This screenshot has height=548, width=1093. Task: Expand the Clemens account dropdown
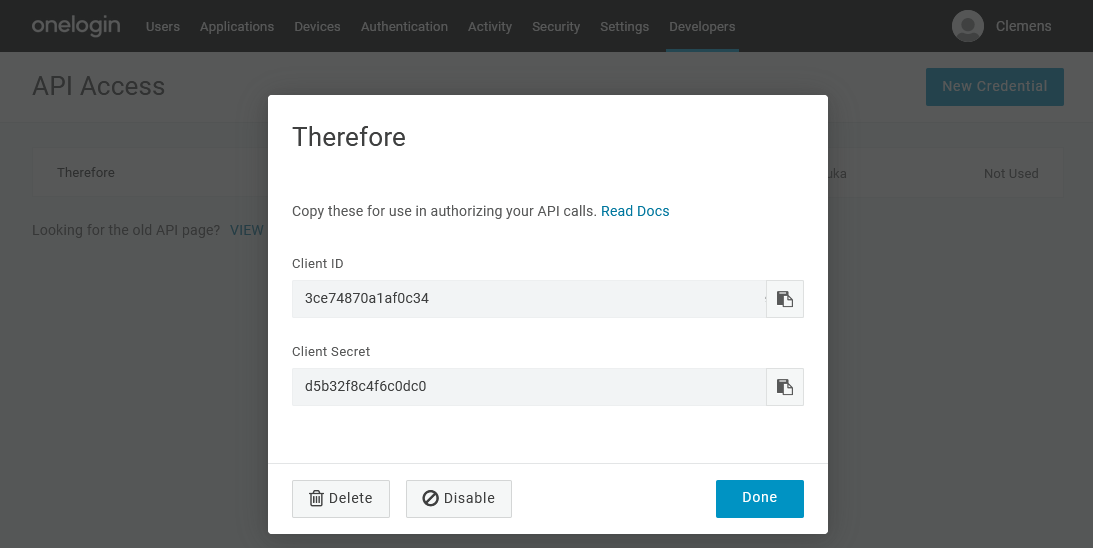click(1023, 26)
